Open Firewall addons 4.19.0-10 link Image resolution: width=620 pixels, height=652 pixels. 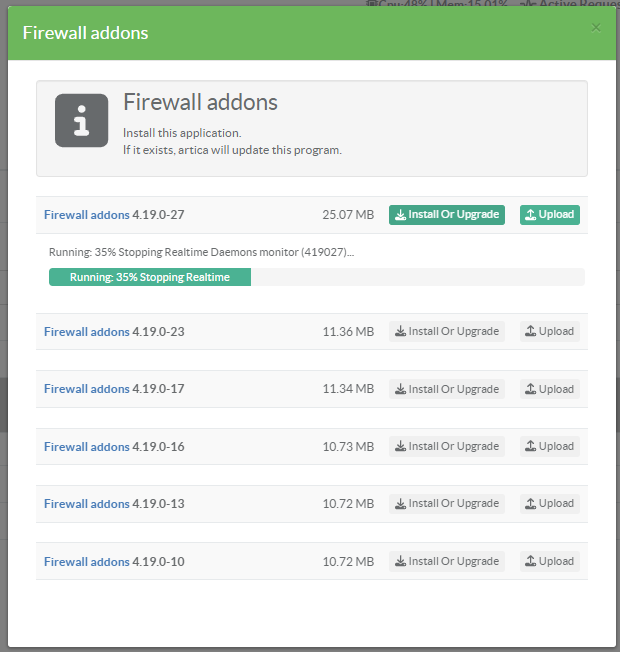coord(87,562)
